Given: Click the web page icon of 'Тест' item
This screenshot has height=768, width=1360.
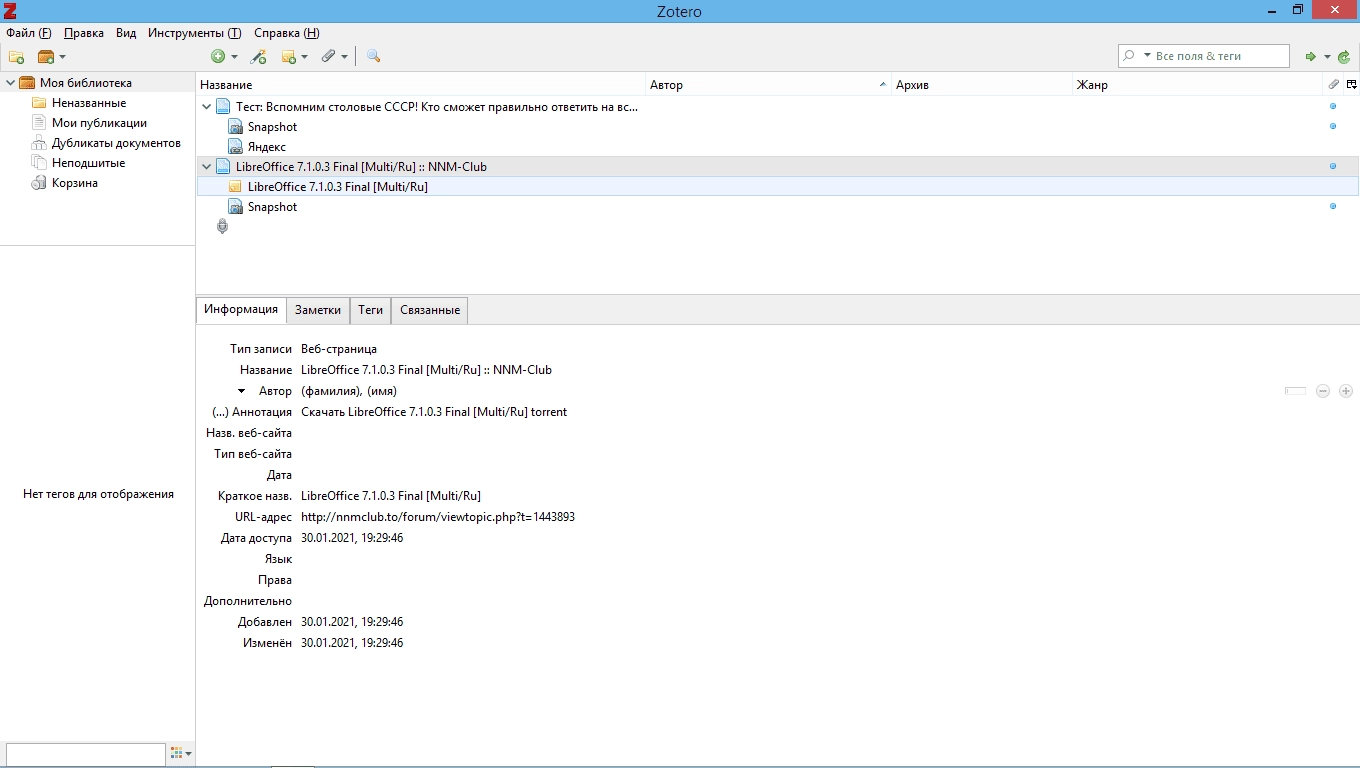Looking at the screenshot, I should [x=224, y=107].
